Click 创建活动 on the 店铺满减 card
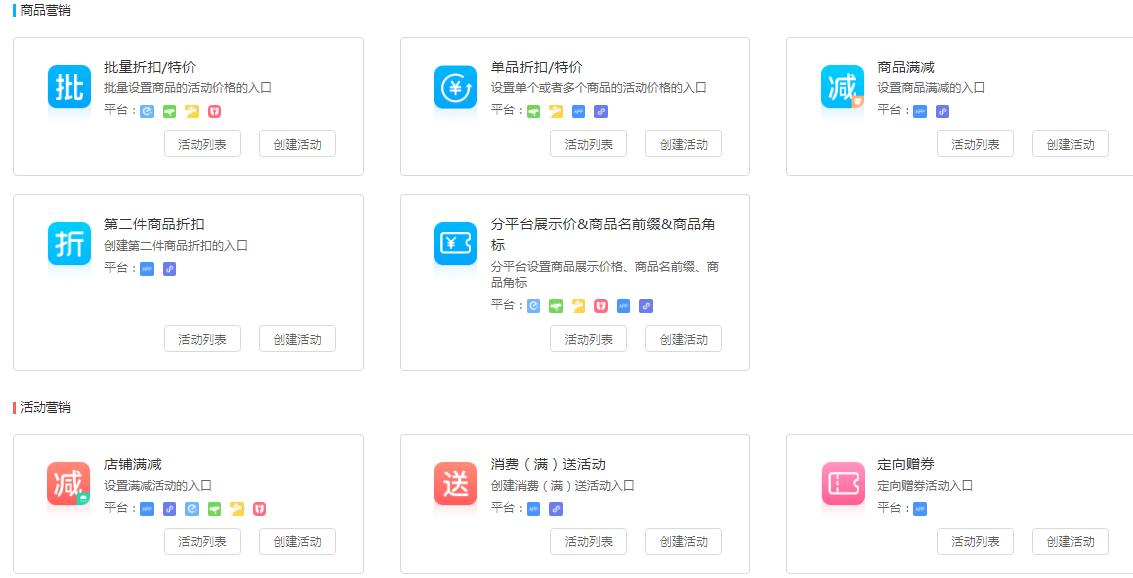 coord(297,541)
